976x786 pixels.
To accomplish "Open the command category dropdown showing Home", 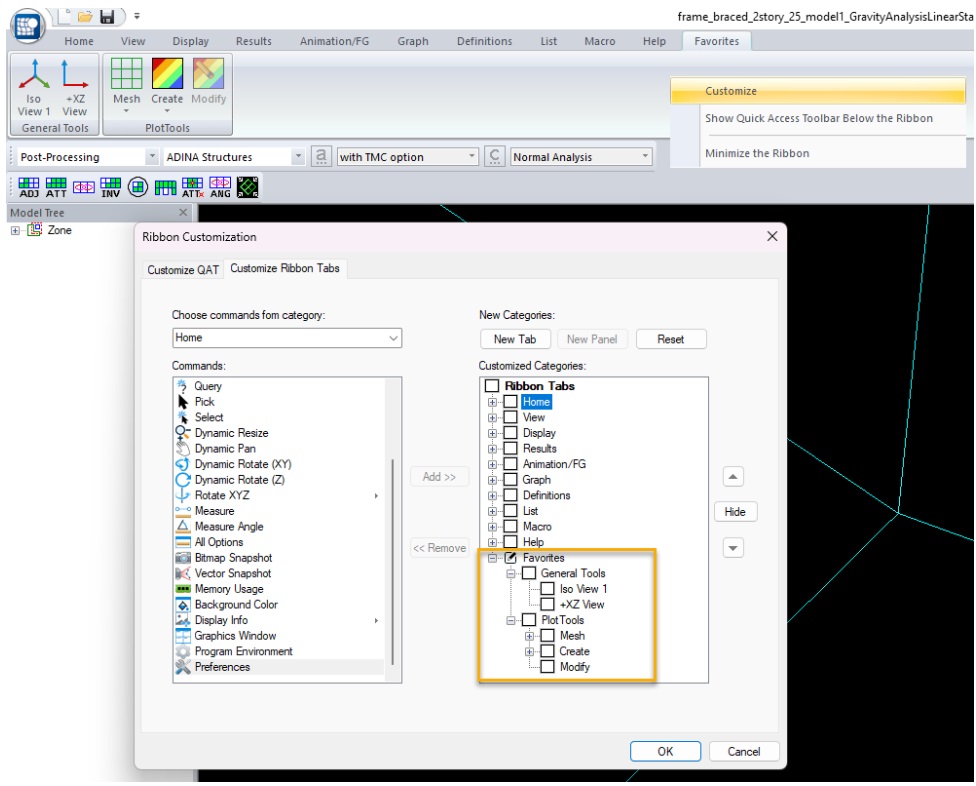I will [287, 339].
